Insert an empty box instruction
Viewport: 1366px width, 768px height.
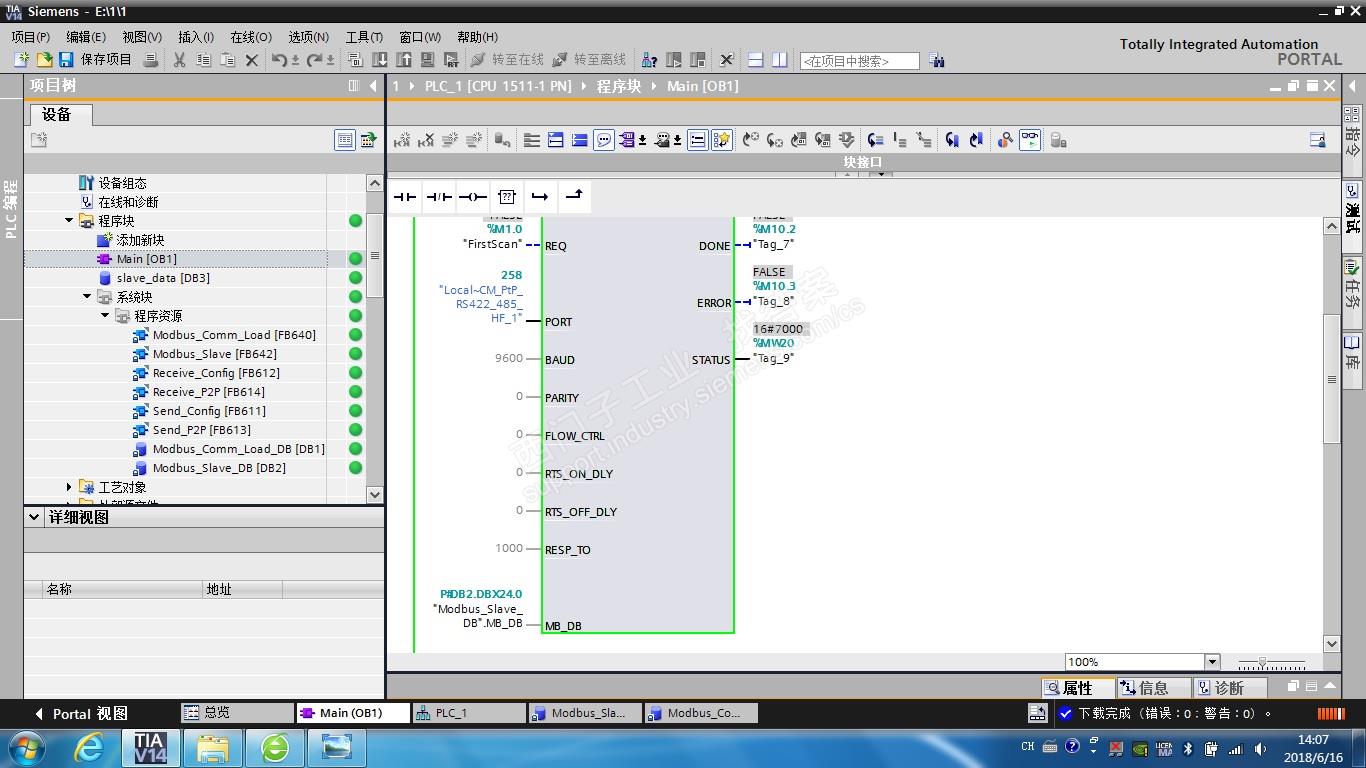point(507,197)
